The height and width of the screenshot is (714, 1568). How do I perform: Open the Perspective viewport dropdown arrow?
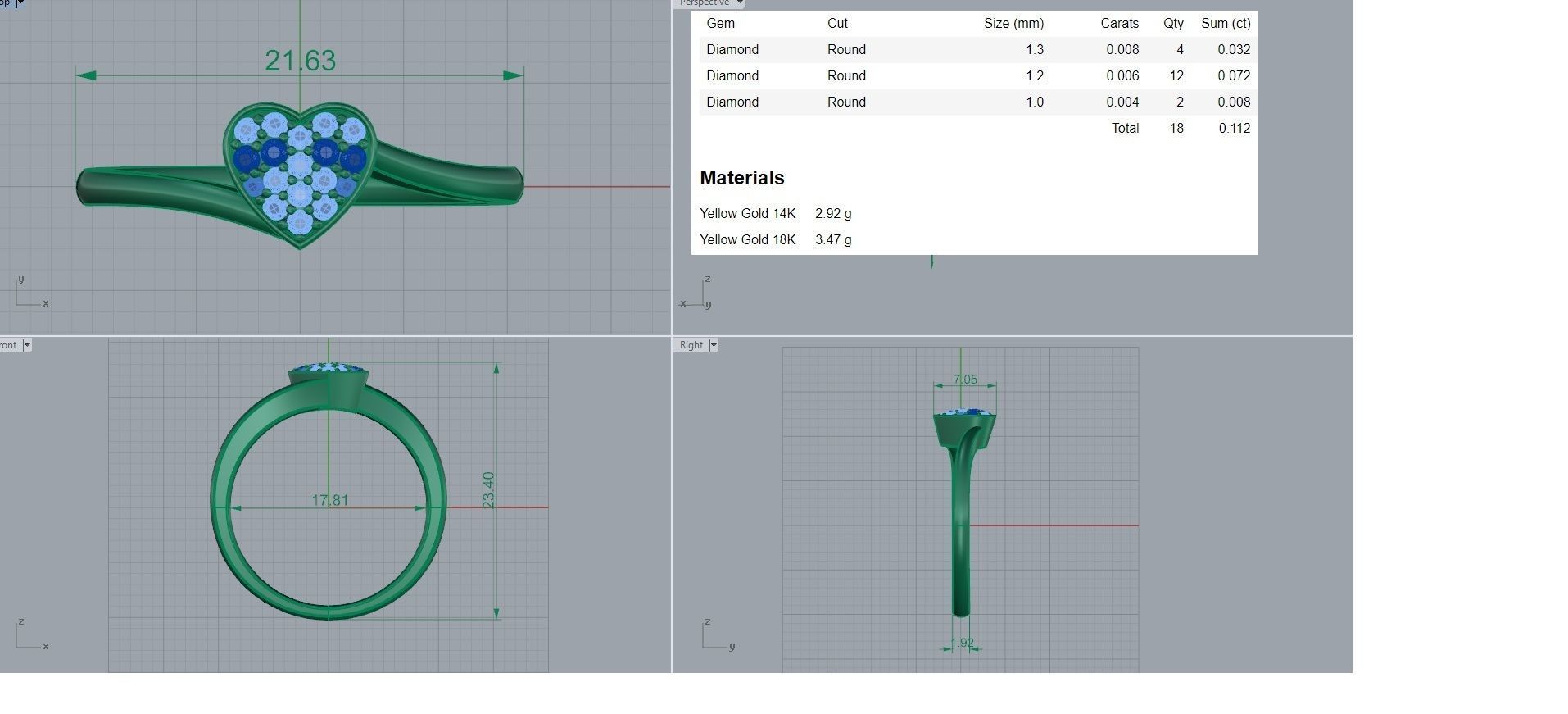click(x=740, y=3)
